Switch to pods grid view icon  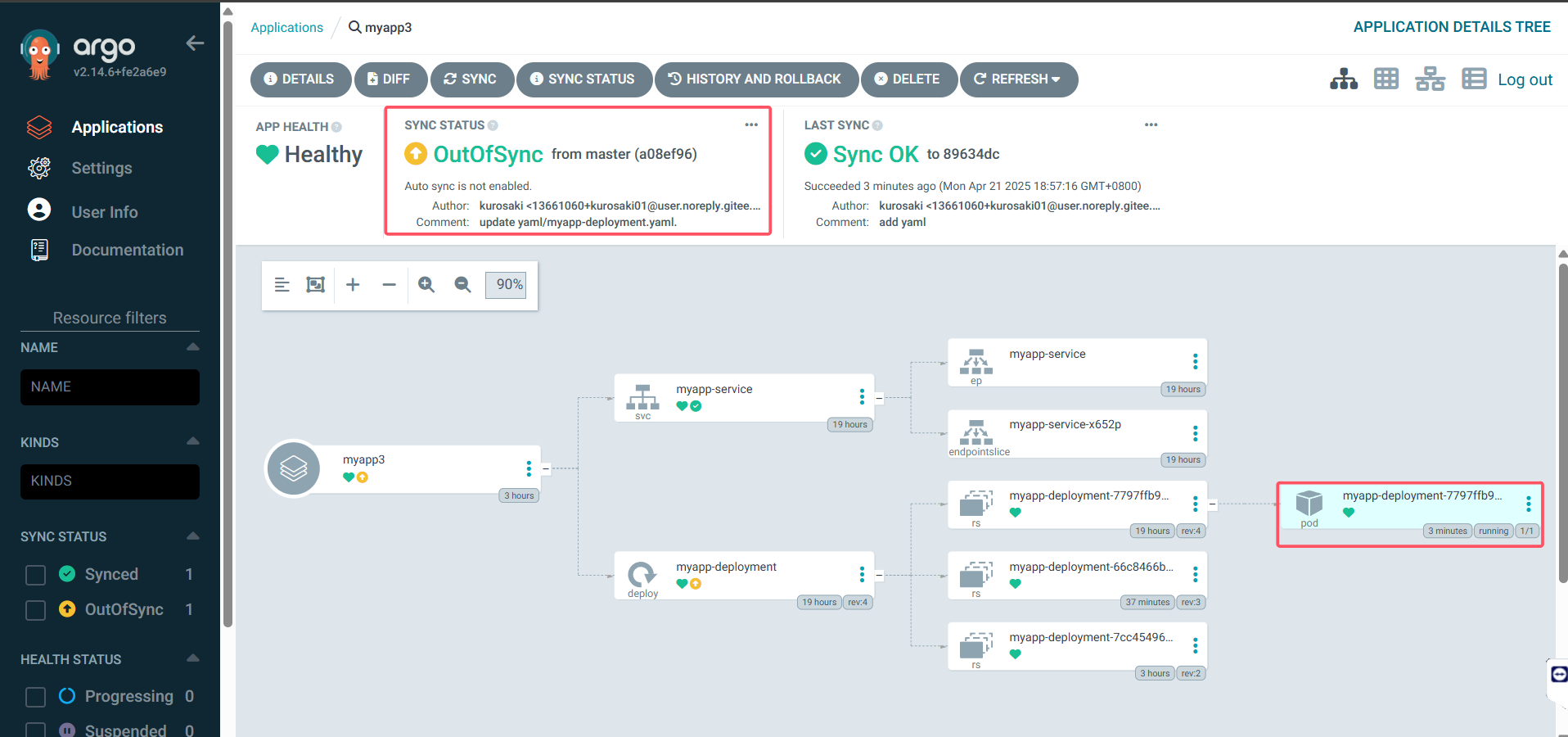tap(1386, 79)
